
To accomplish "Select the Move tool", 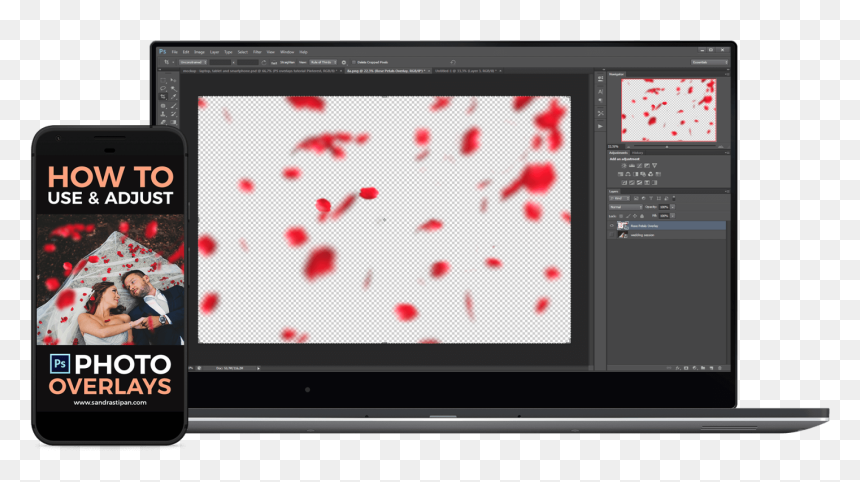I will coord(173,80).
